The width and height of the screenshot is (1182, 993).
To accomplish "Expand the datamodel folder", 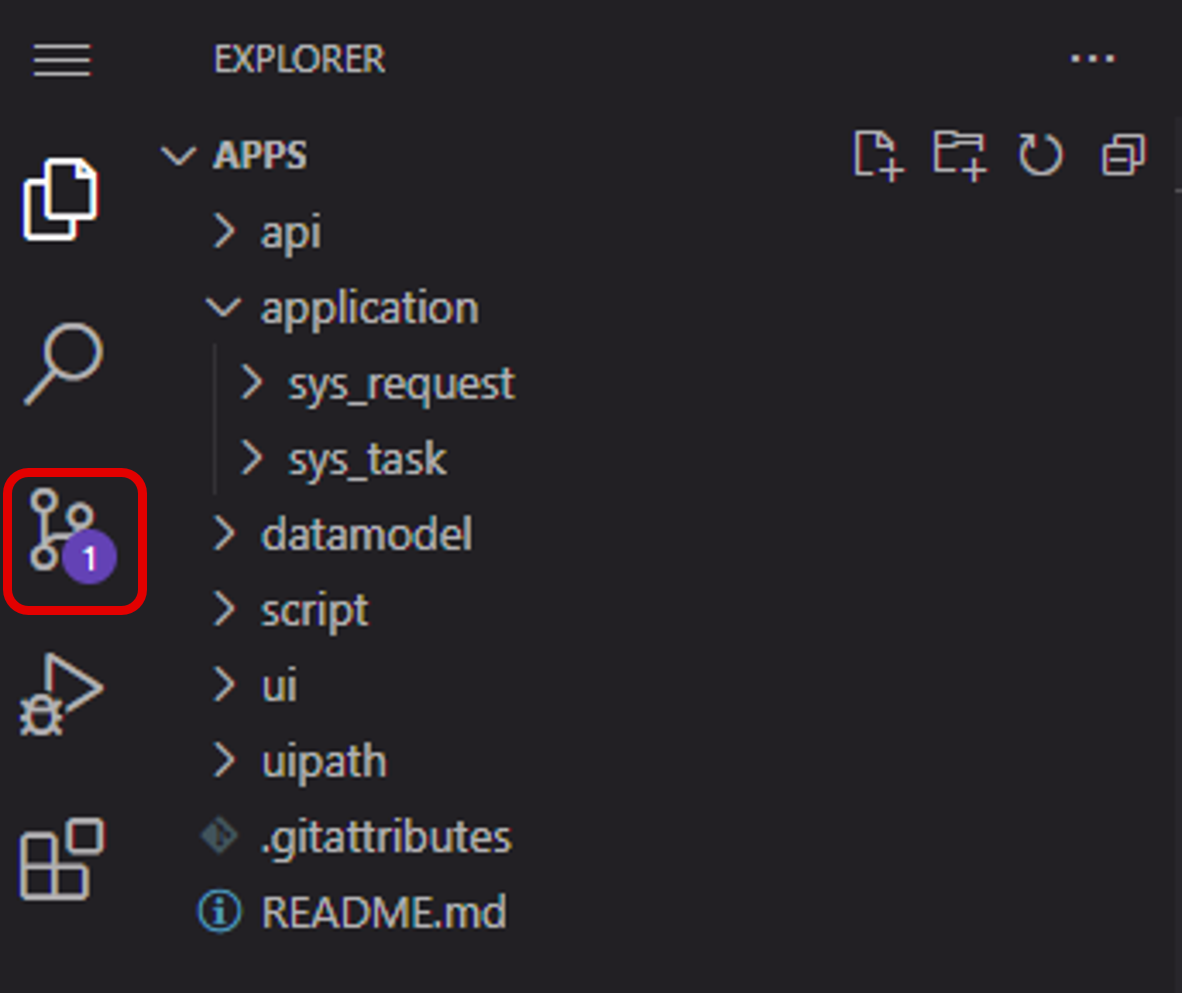I will [x=366, y=535].
